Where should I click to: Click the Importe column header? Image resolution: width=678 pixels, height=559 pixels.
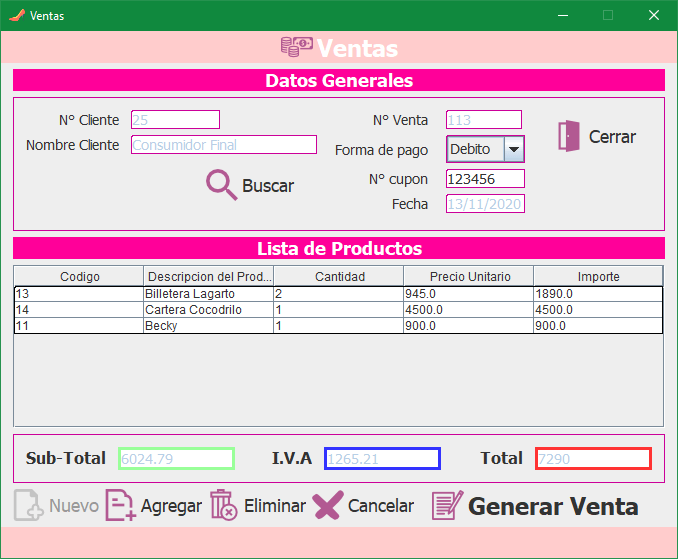coord(598,276)
